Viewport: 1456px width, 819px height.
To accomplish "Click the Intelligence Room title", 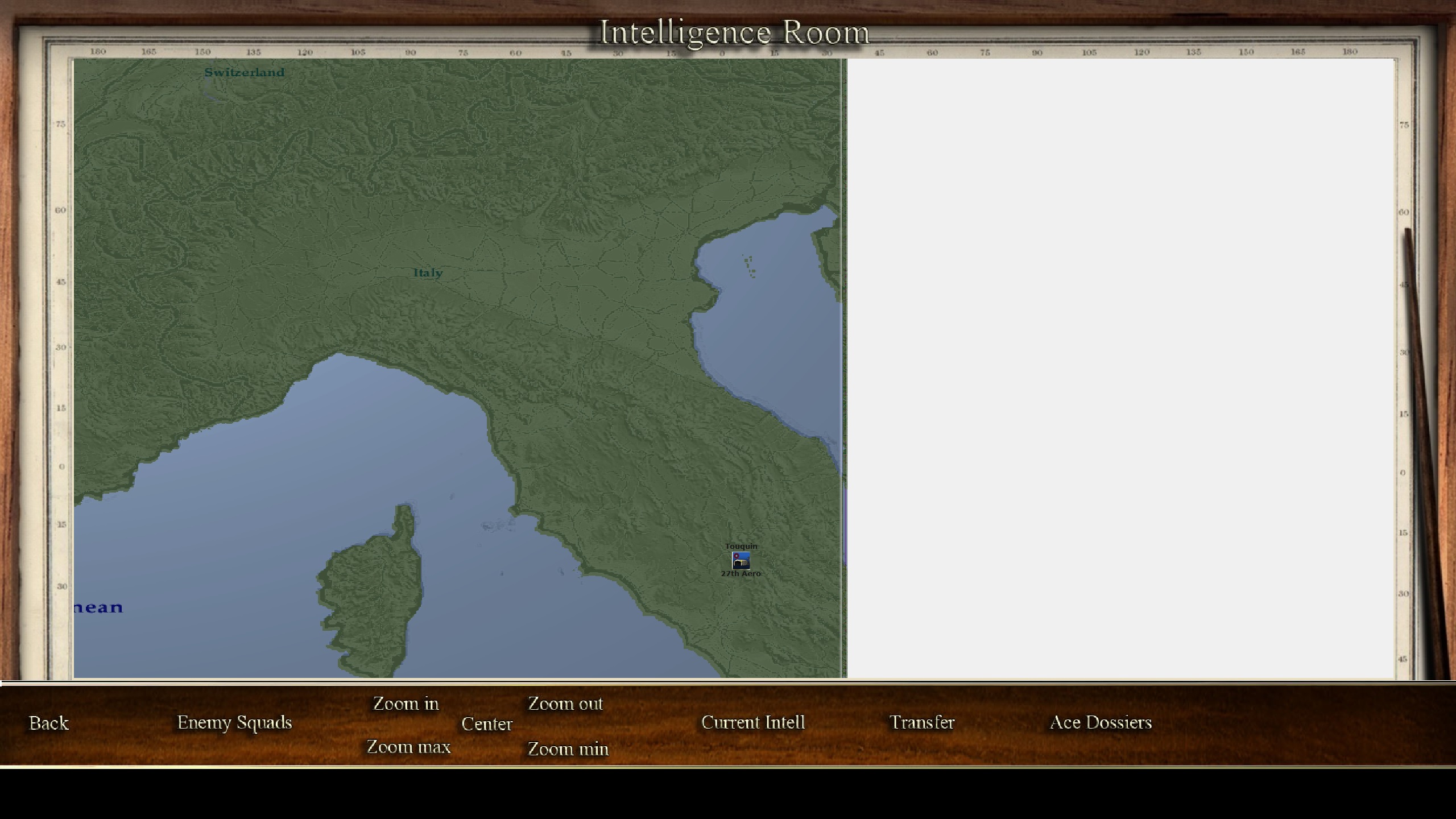I will 734,32.
